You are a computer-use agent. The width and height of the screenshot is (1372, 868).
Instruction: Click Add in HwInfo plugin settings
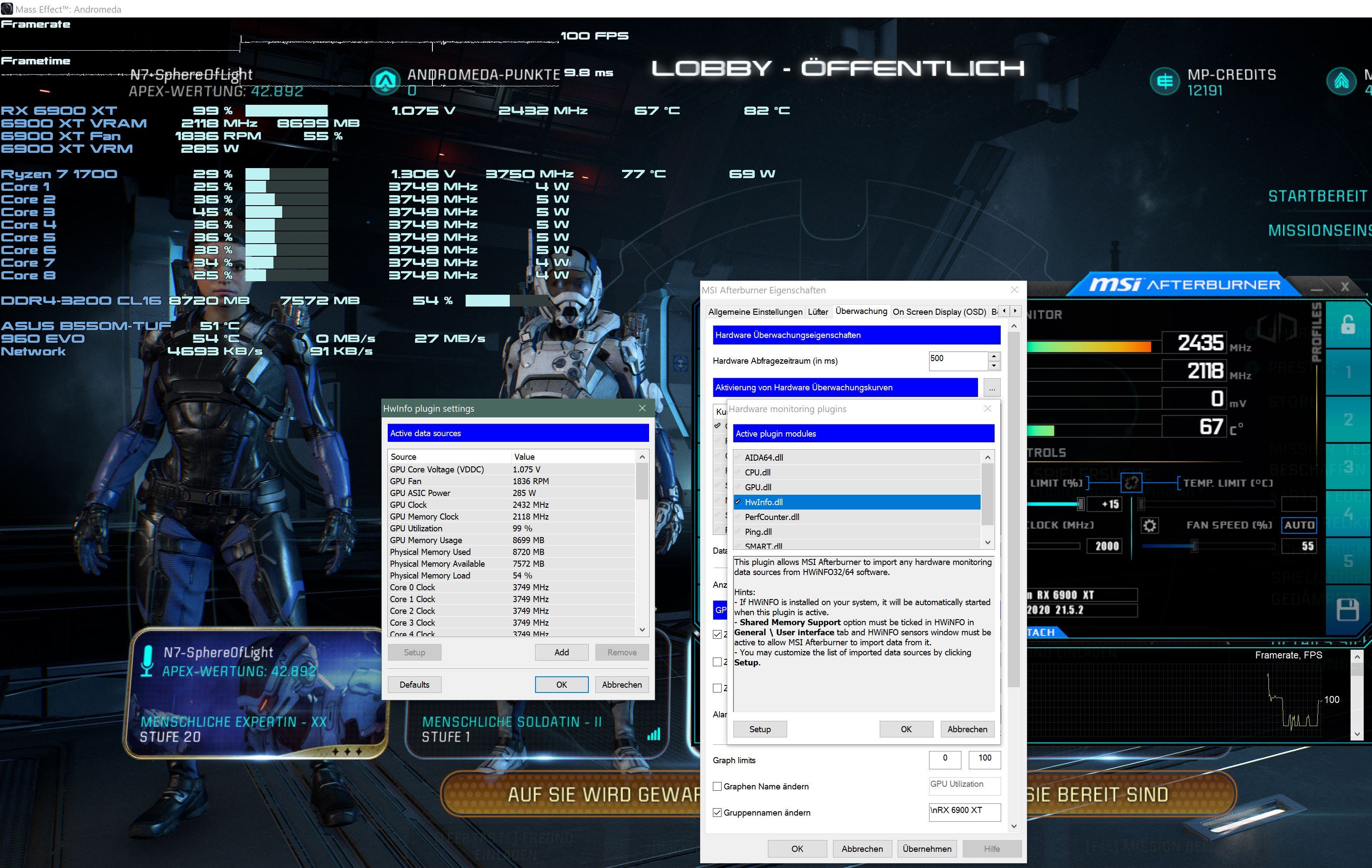pyautogui.click(x=561, y=652)
